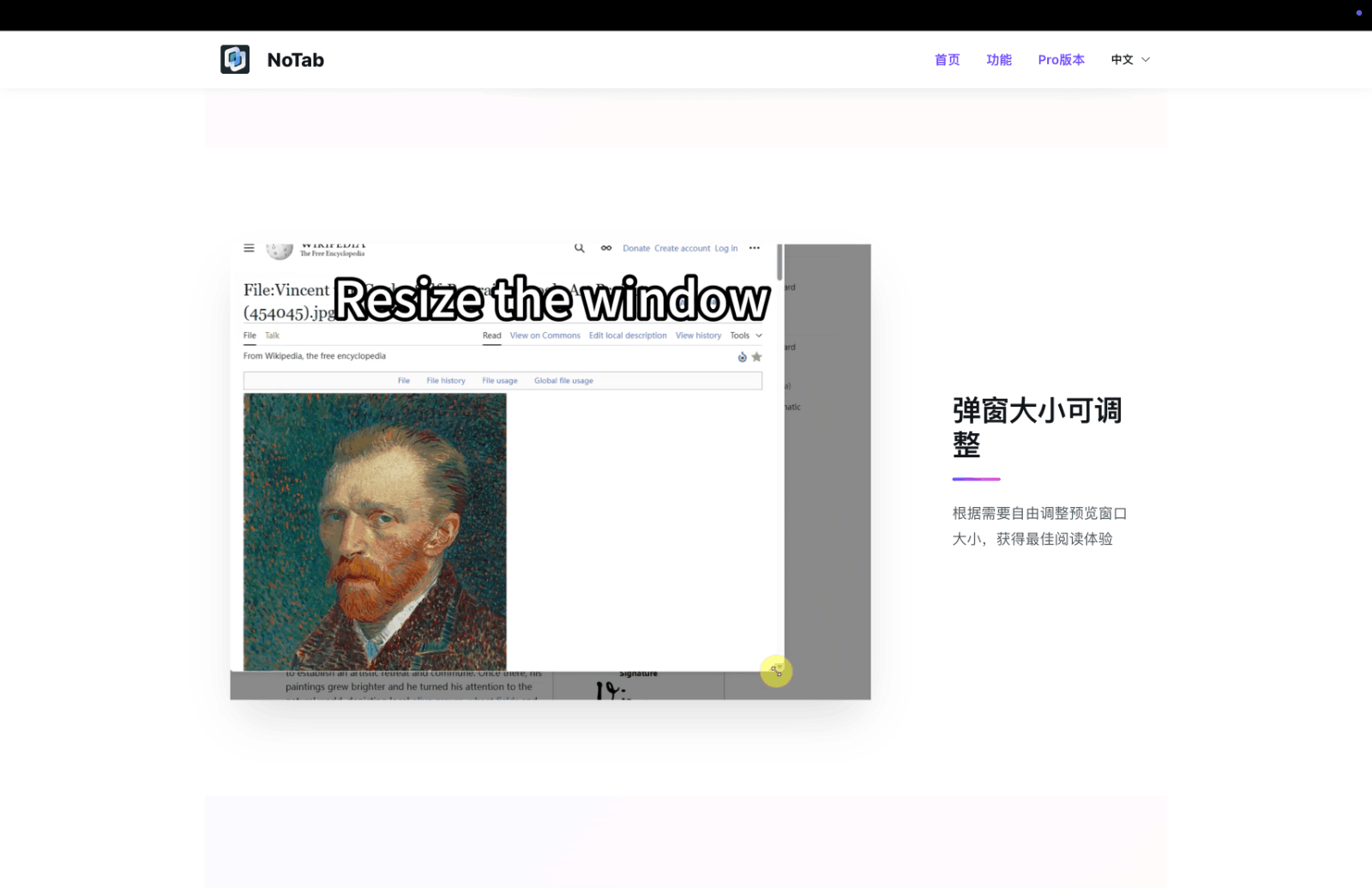Image resolution: width=1372 pixels, height=888 pixels.
Task: Click the yellow cursor highlight resize handle
Action: 776,671
